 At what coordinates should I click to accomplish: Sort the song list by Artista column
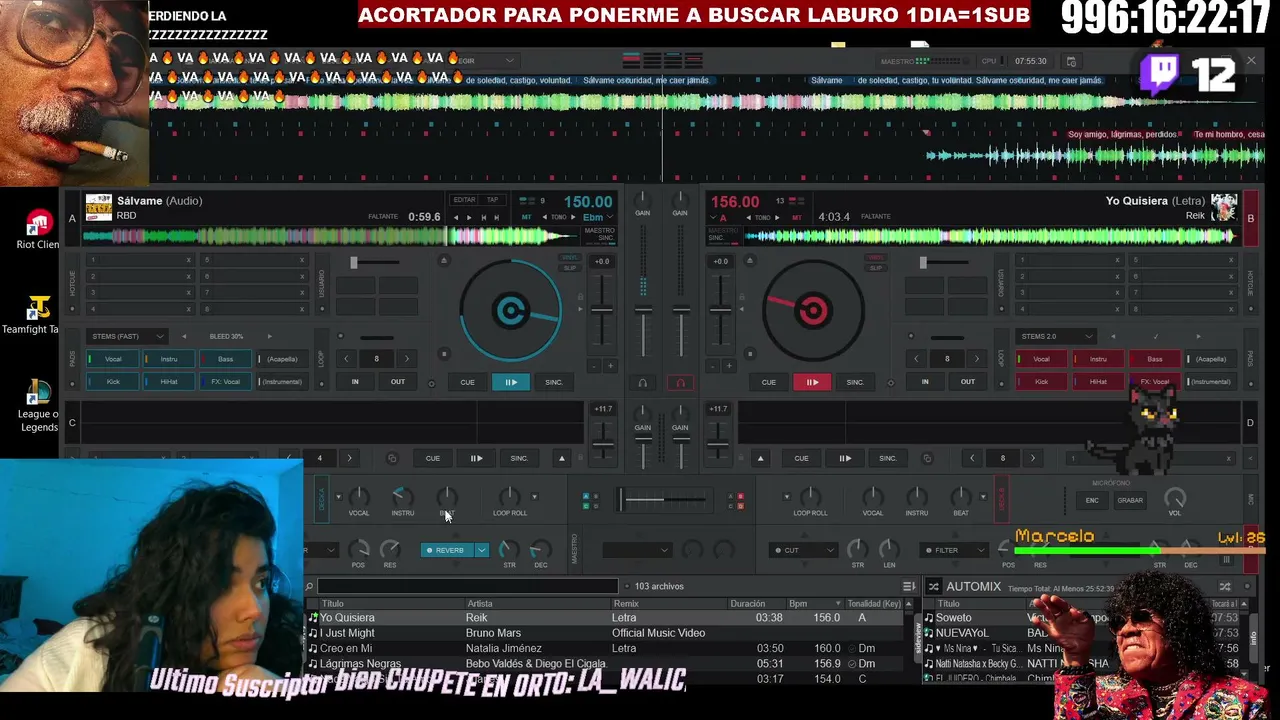point(537,604)
